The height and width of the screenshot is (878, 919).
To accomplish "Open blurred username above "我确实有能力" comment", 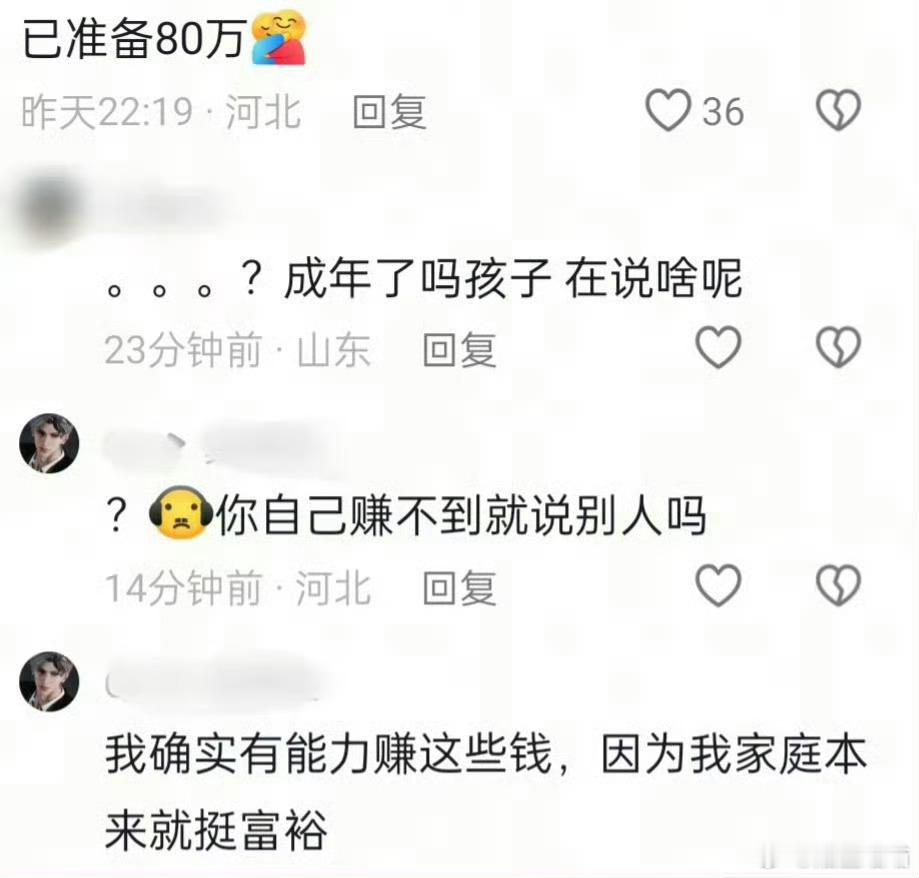I will tap(211, 683).
